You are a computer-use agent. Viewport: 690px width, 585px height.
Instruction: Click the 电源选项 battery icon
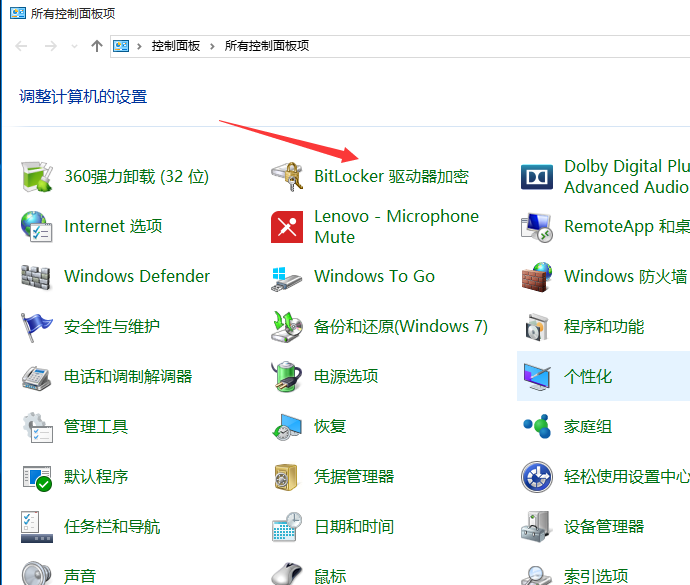point(286,376)
